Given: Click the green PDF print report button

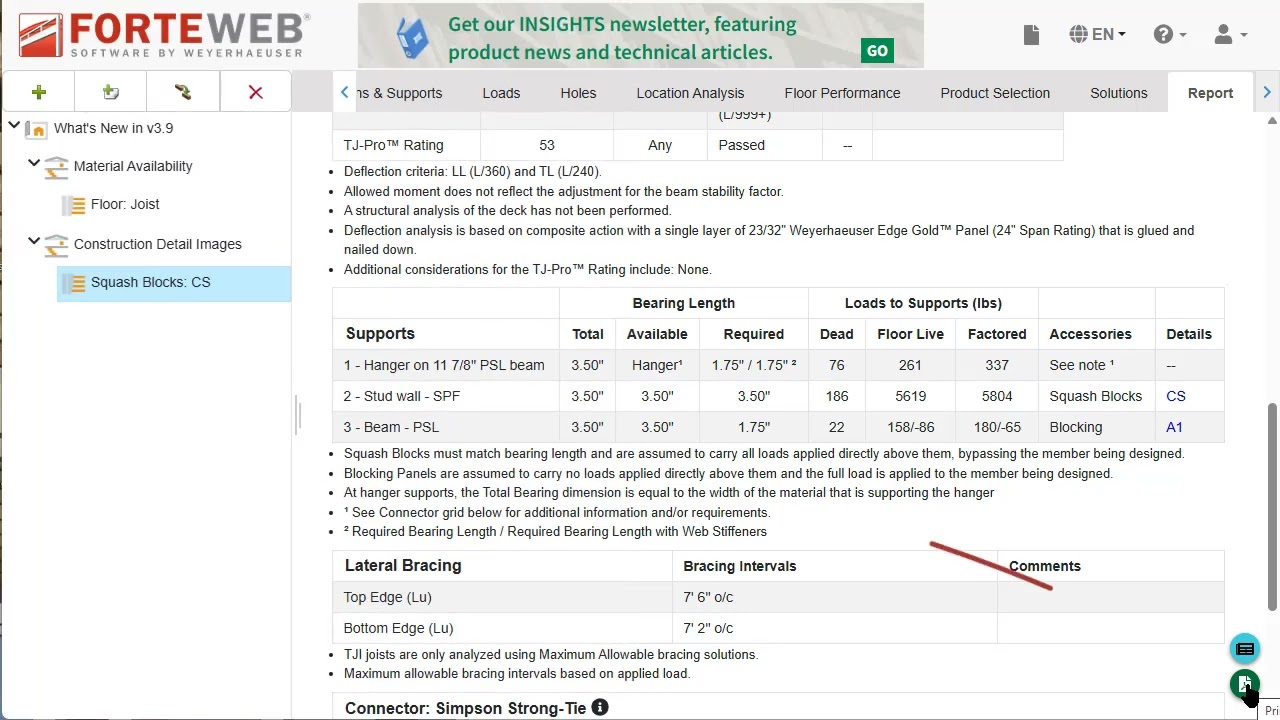Looking at the screenshot, I should coord(1245,684).
